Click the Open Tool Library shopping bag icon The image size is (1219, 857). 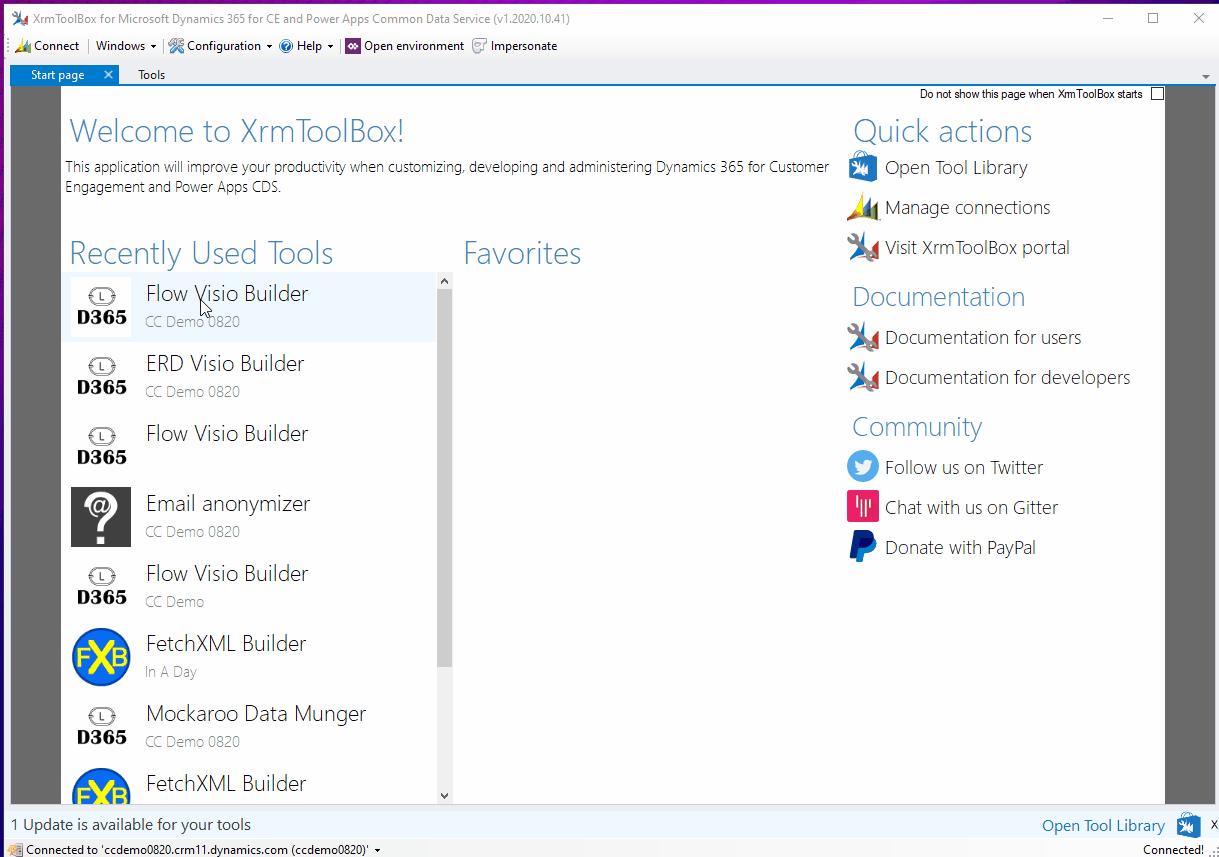[862, 168]
